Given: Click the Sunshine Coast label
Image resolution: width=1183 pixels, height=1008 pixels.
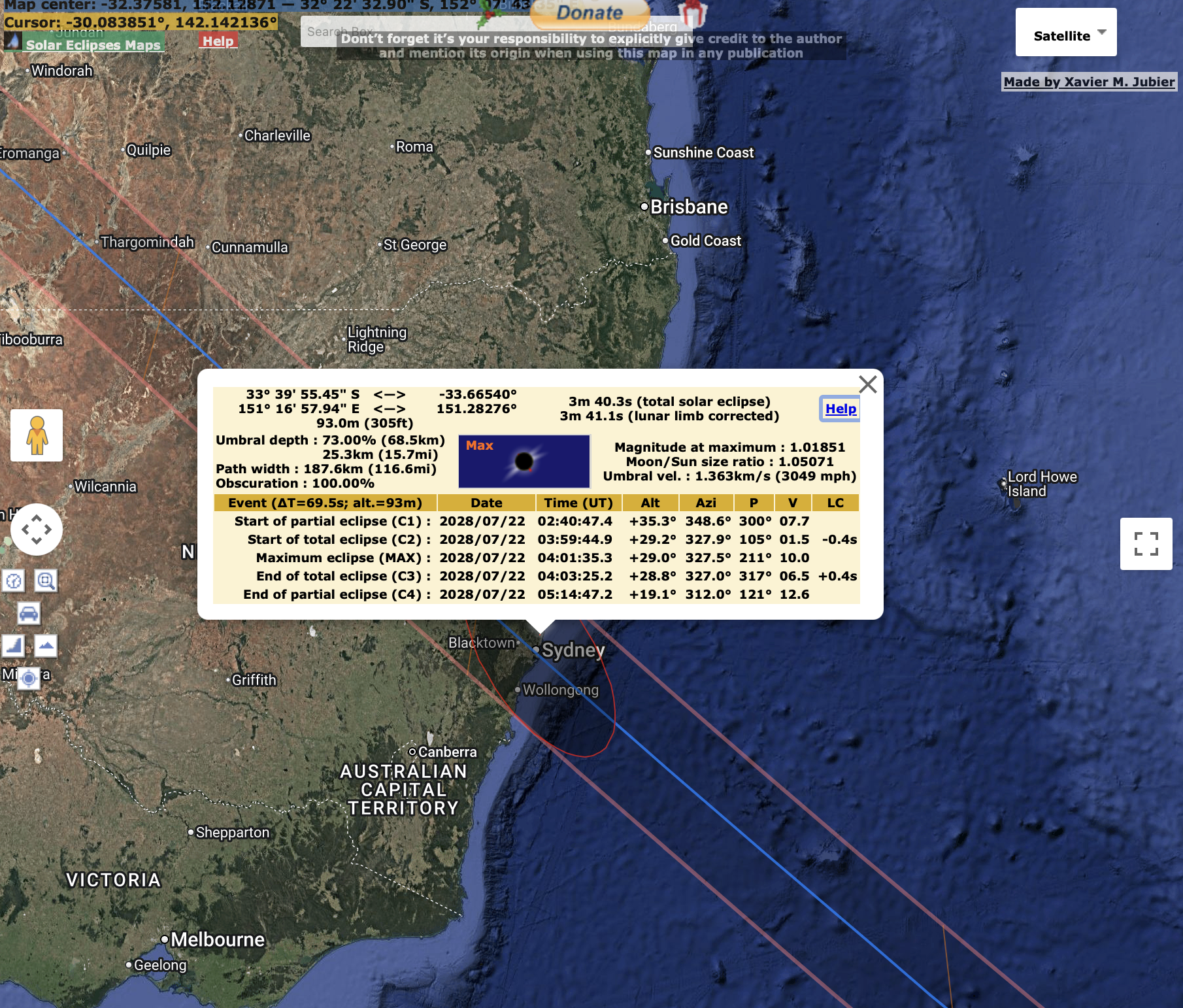Looking at the screenshot, I should point(703,153).
